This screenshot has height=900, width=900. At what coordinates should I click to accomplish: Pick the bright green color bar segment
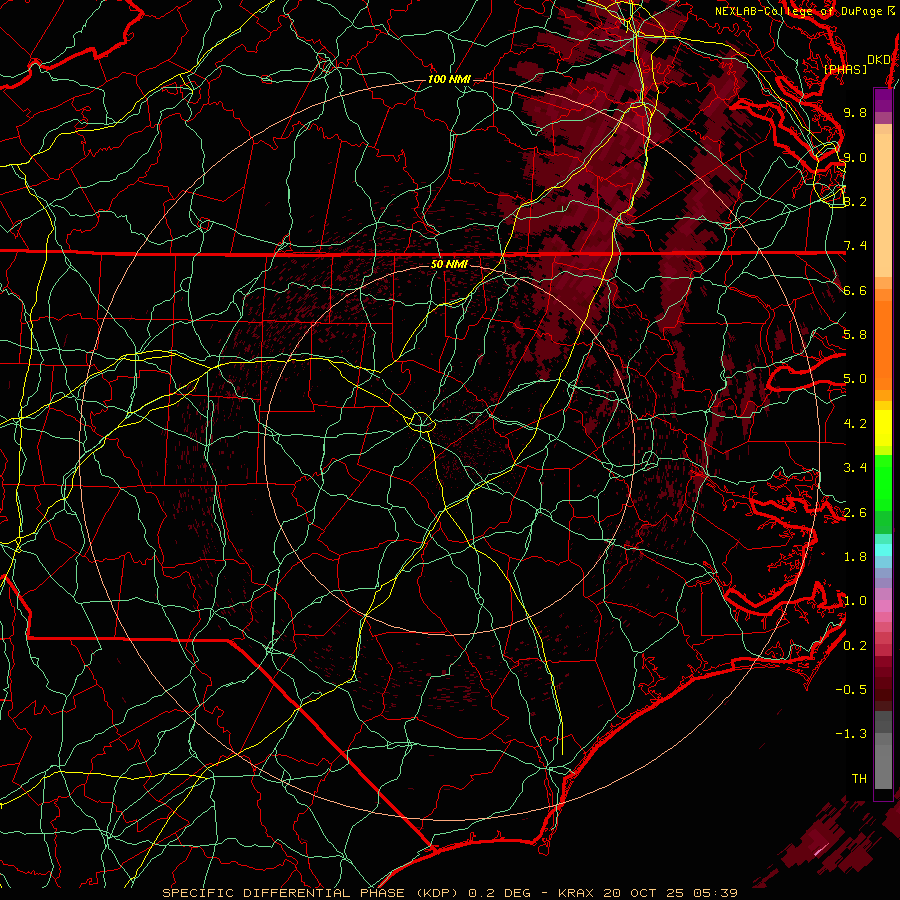click(x=883, y=483)
